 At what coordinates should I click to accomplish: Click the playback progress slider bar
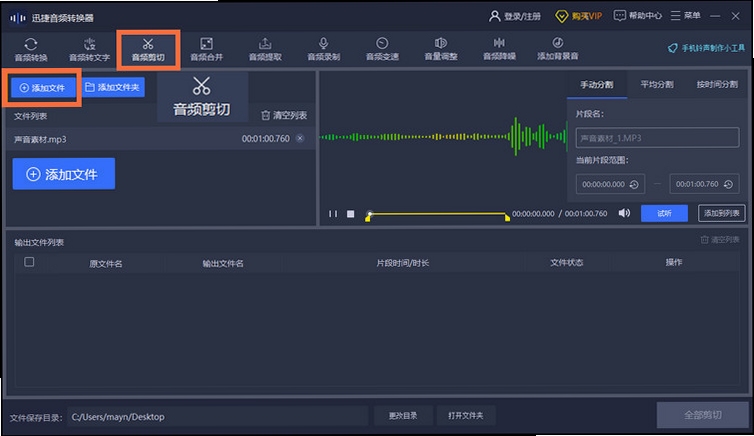(438, 213)
